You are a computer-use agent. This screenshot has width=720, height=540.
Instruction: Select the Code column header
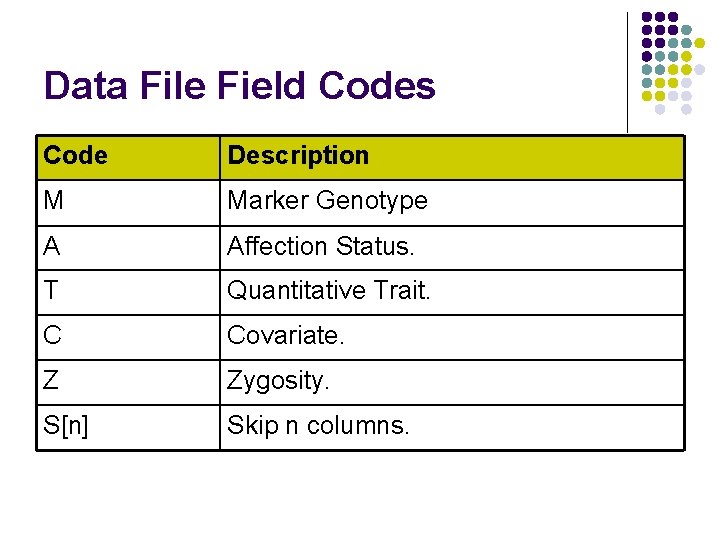[128, 157]
